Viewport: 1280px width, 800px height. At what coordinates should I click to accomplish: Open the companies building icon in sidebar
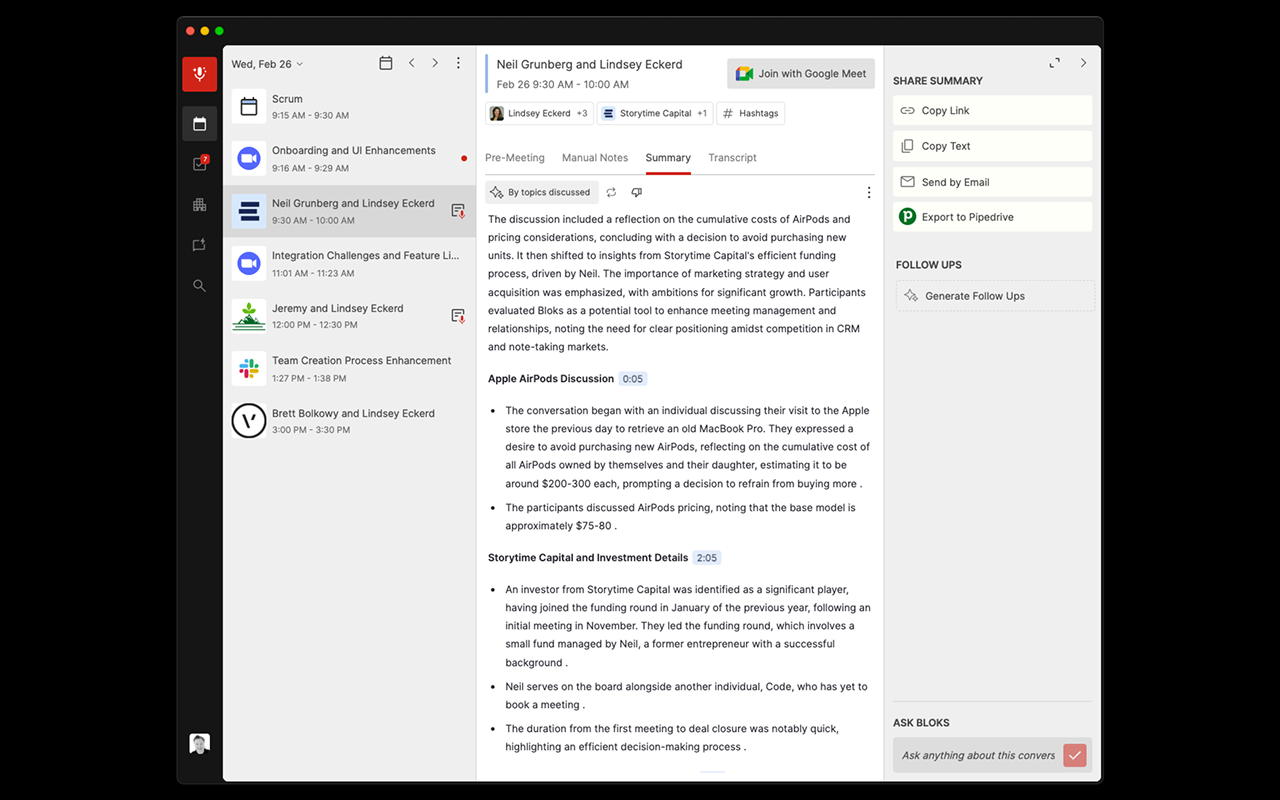pyautogui.click(x=199, y=204)
